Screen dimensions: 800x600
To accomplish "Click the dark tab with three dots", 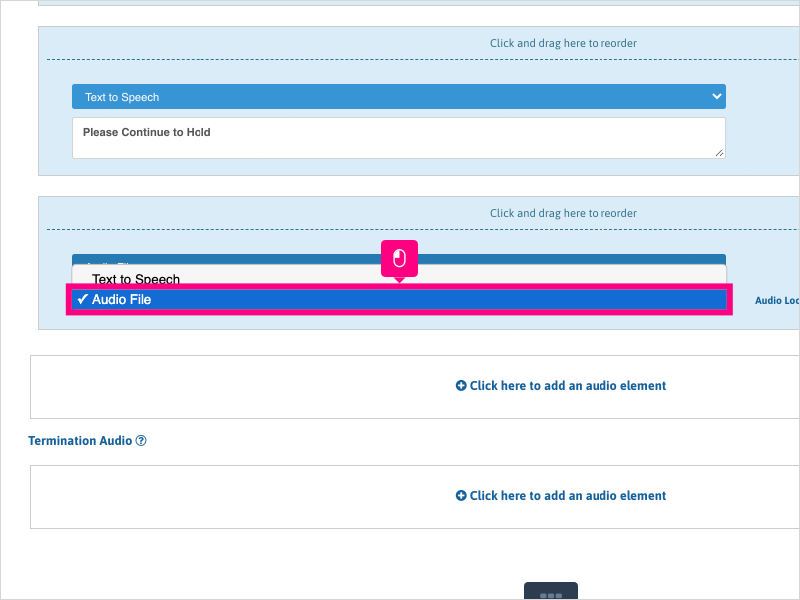I will click(x=551, y=591).
